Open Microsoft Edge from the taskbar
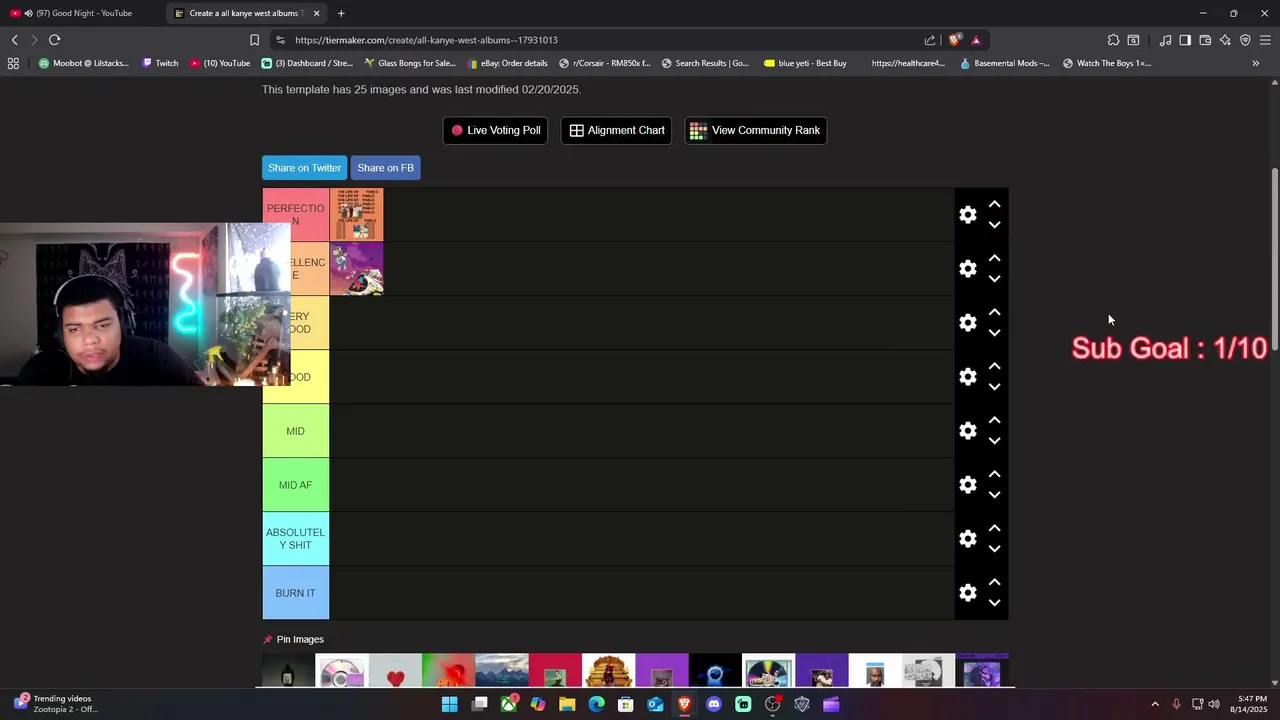Image resolution: width=1280 pixels, height=720 pixels. (597, 704)
